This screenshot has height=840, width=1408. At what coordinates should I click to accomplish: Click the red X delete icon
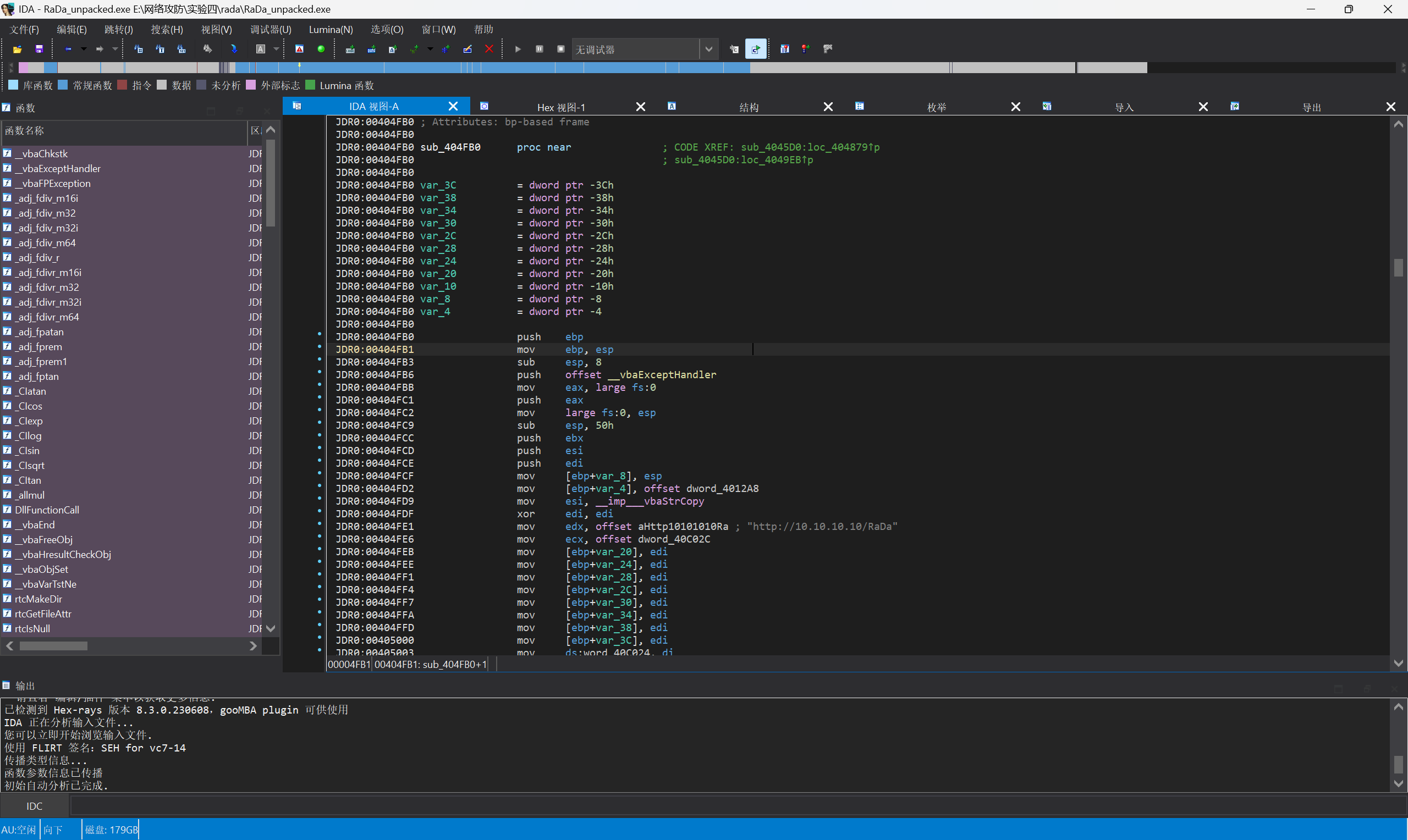pos(489,49)
